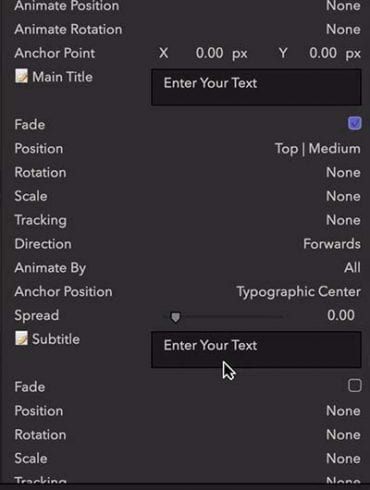Open the Typographic Center anchor dropdown
This screenshot has height=490, width=370.
click(299, 292)
